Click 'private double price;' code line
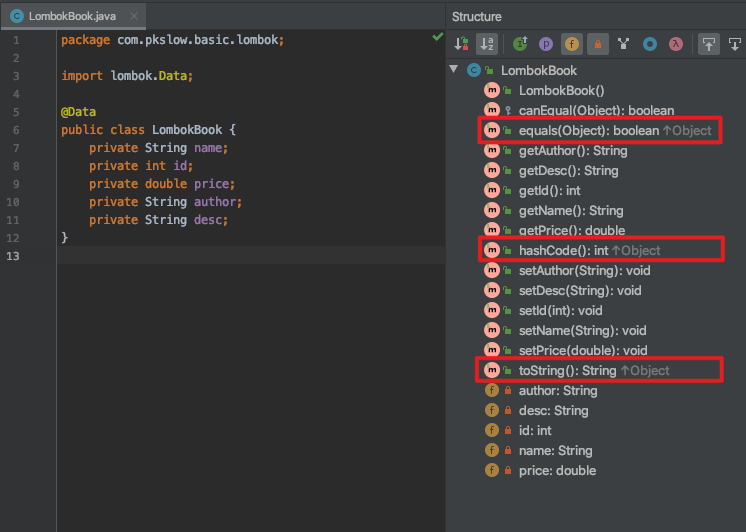This screenshot has width=746, height=532. [x=162, y=184]
